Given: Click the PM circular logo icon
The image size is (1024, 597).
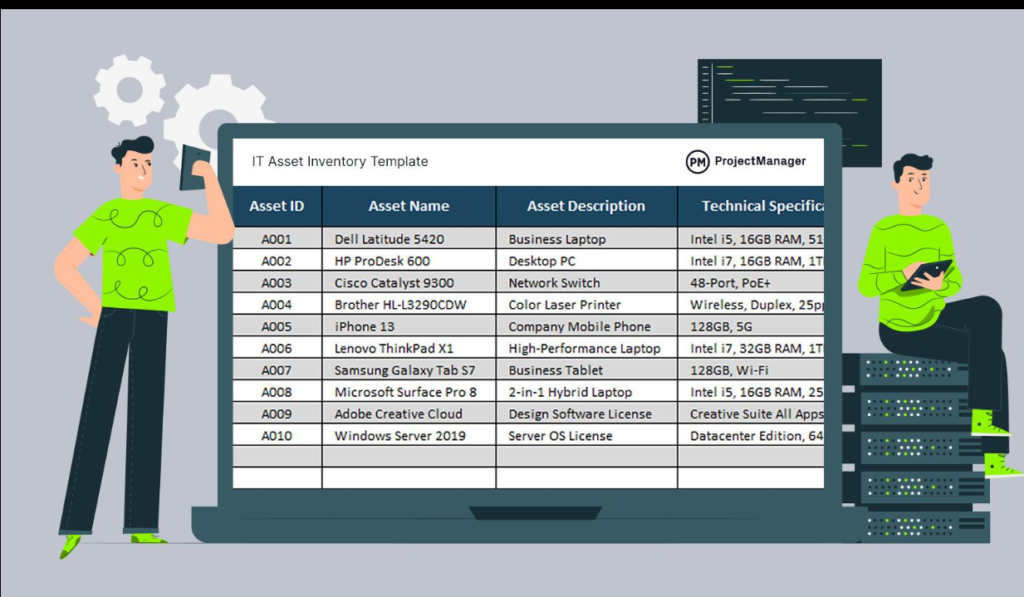Looking at the screenshot, I should click(x=697, y=162).
